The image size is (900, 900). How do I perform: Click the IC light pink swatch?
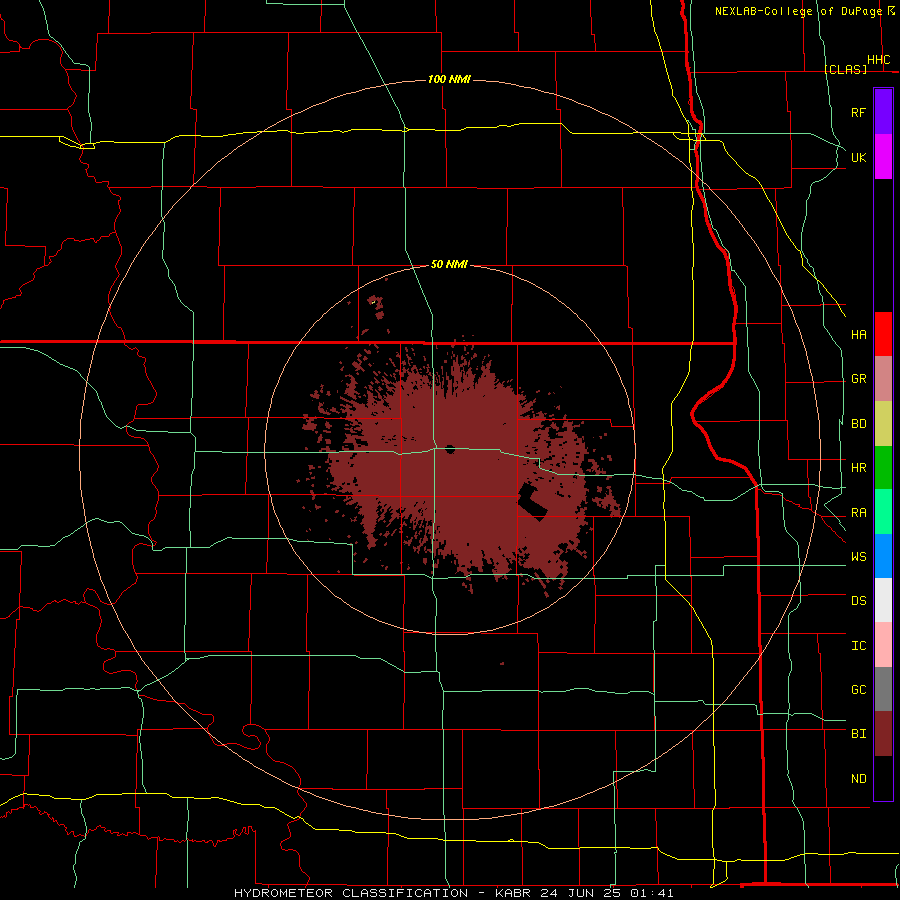[x=883, y=645]
